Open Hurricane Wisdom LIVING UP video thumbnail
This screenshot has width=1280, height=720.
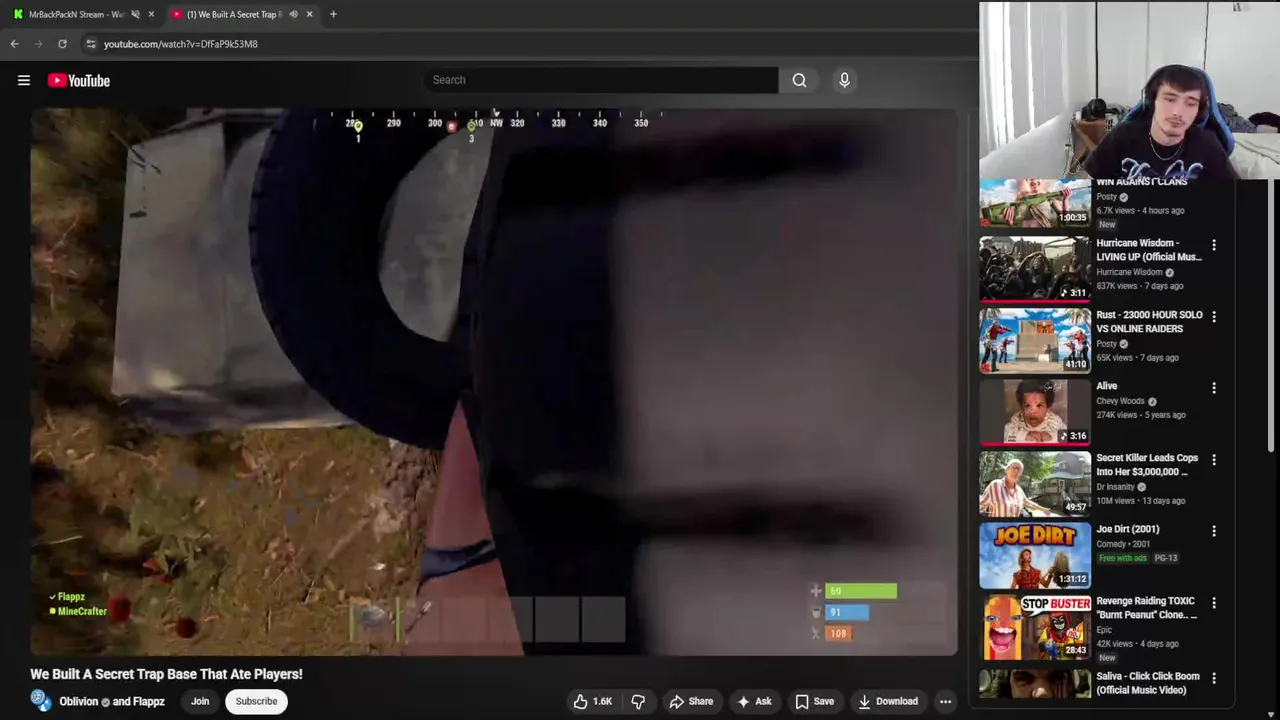tap(1035, 268)
